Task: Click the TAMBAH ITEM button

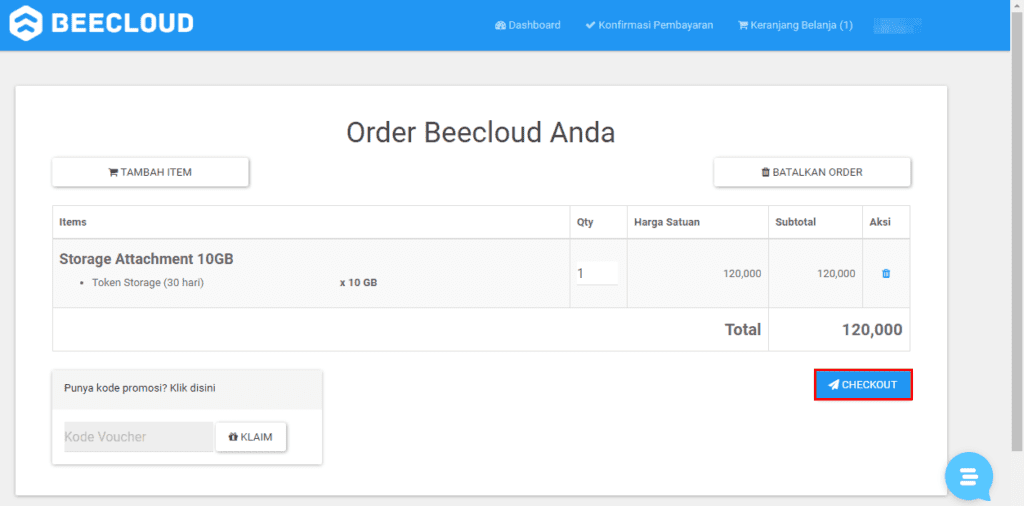Action: tap(150, 172)
